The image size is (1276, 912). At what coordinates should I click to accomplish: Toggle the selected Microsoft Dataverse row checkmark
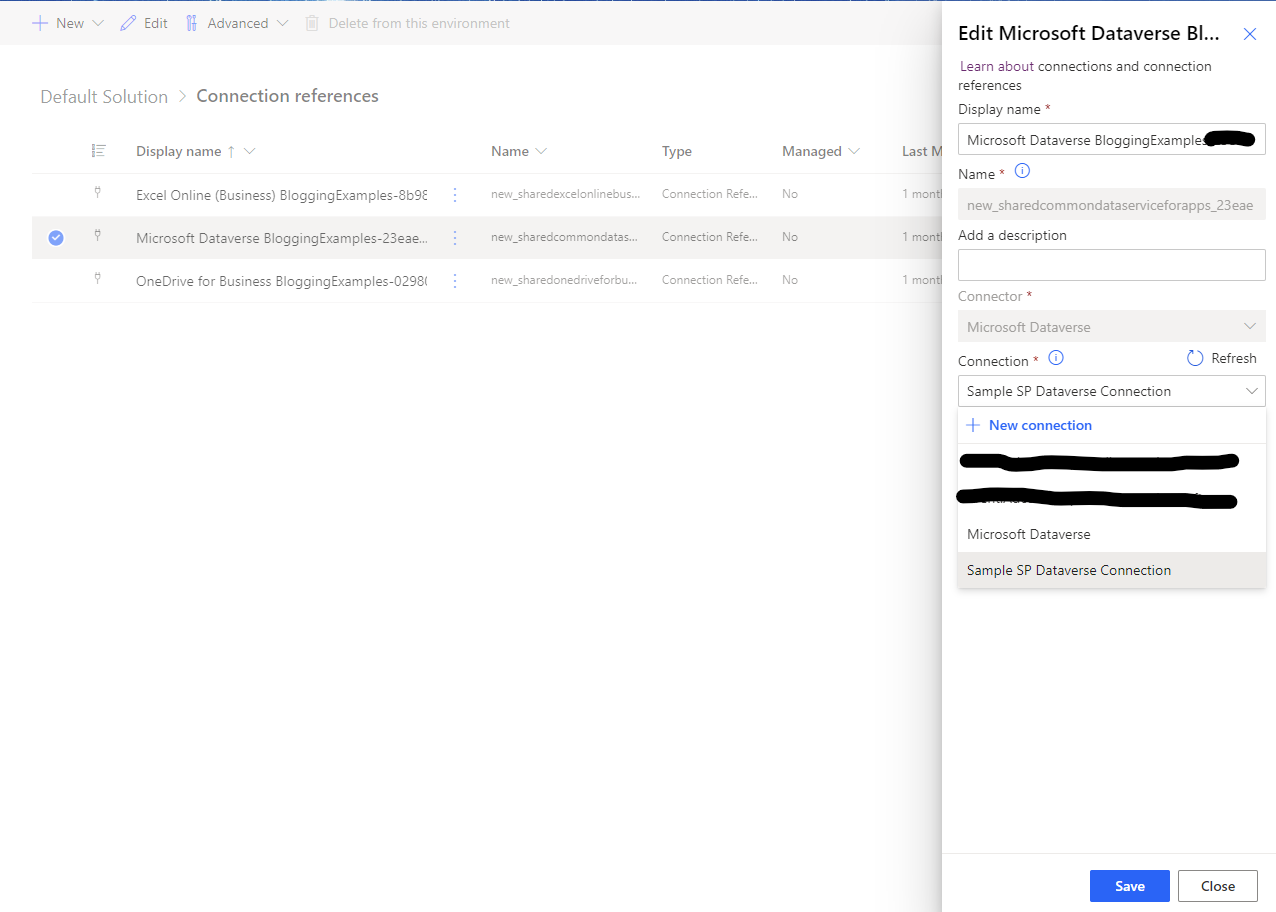tap(56, 238)
